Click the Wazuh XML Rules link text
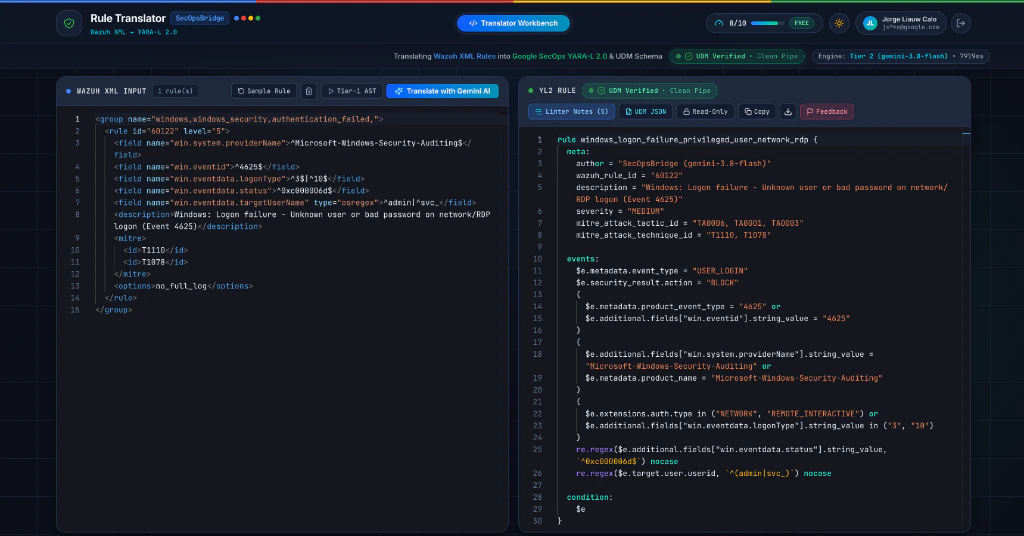1024x536 pixels. pos(464,56)
